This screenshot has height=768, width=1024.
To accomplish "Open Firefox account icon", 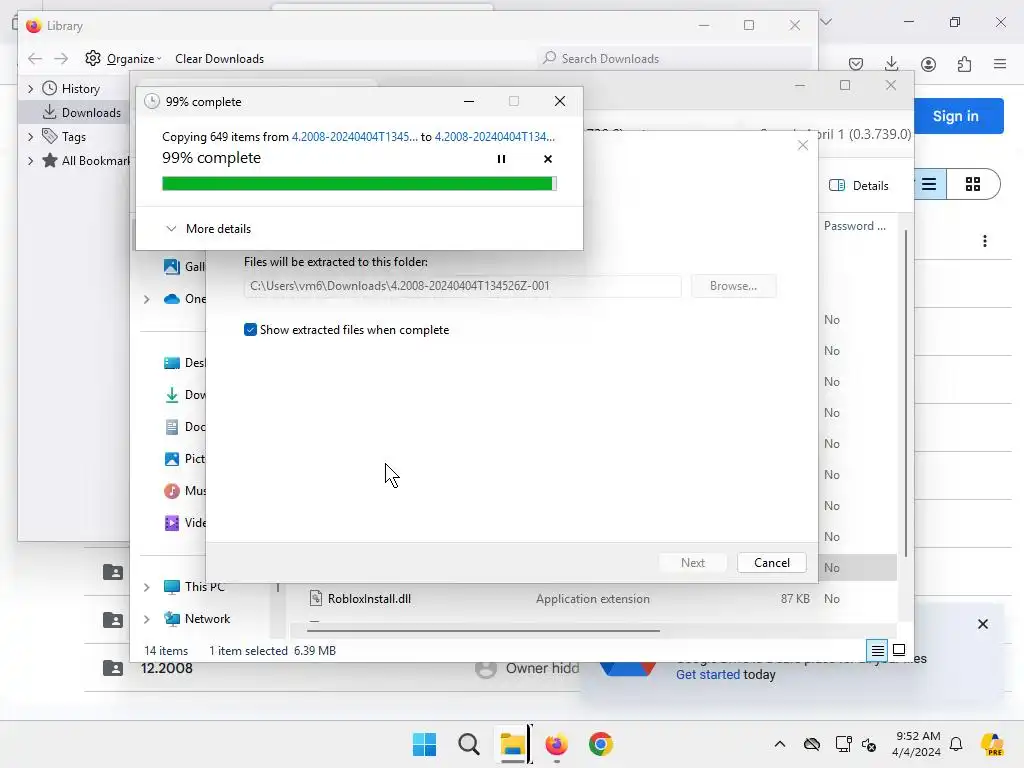I will [928, 64].
